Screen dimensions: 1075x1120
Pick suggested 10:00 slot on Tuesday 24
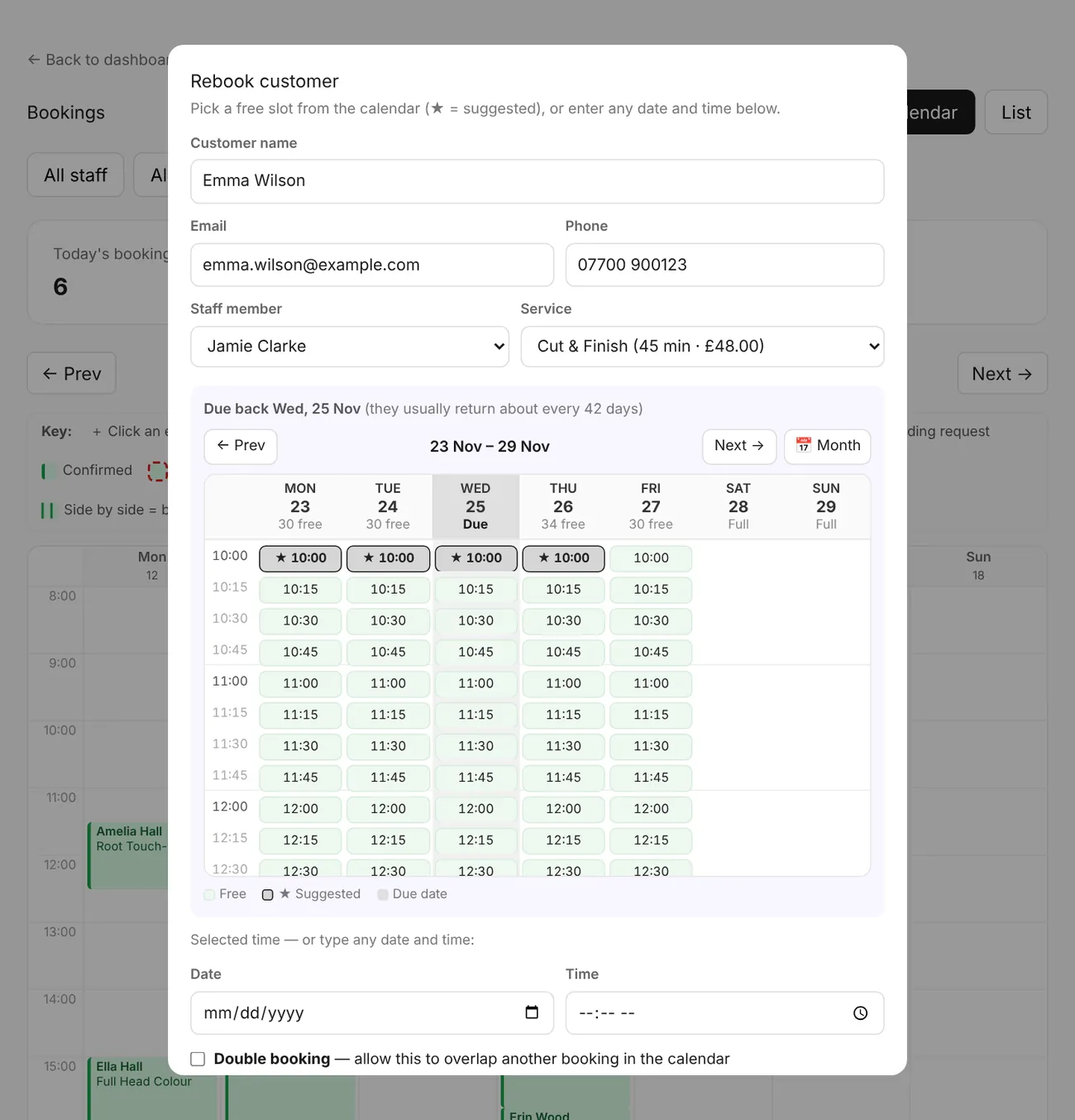pyautogui.click(x=388, y=558)
